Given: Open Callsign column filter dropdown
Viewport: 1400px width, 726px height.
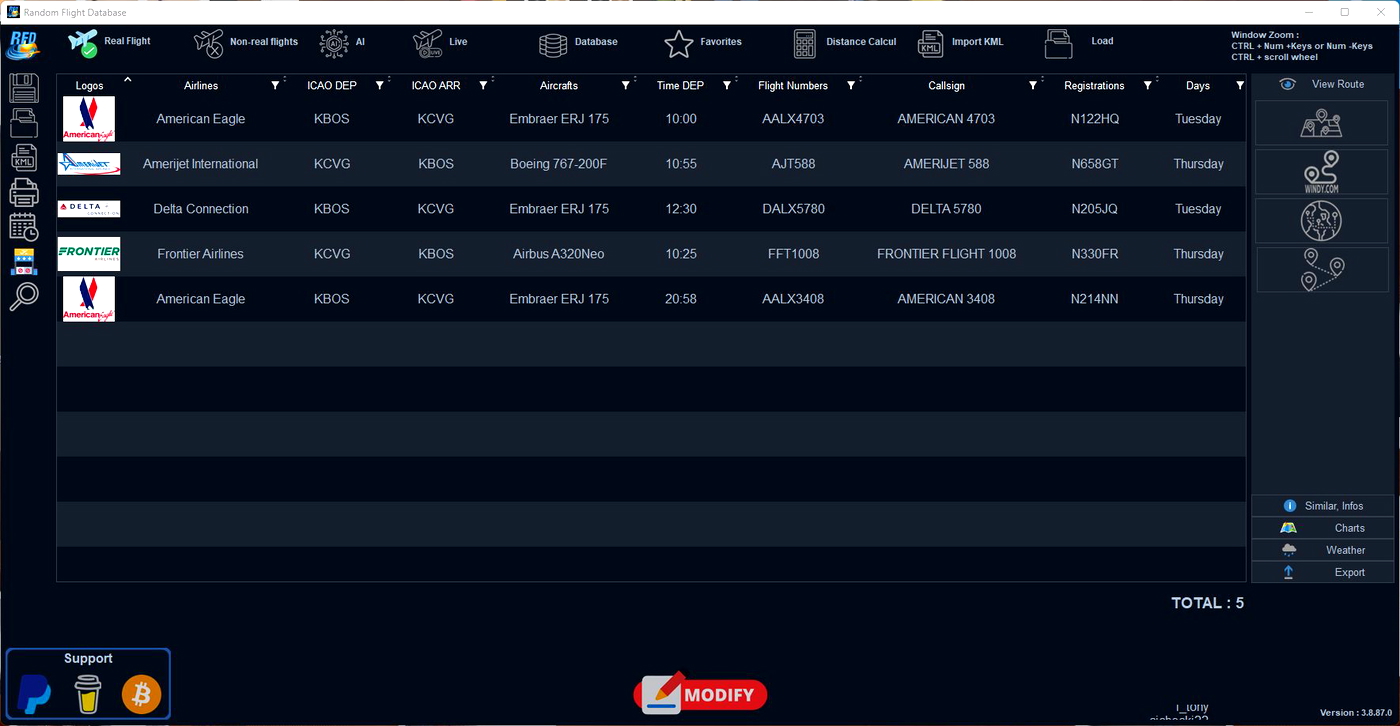Looking at the screenshot, I should 1033,86.
